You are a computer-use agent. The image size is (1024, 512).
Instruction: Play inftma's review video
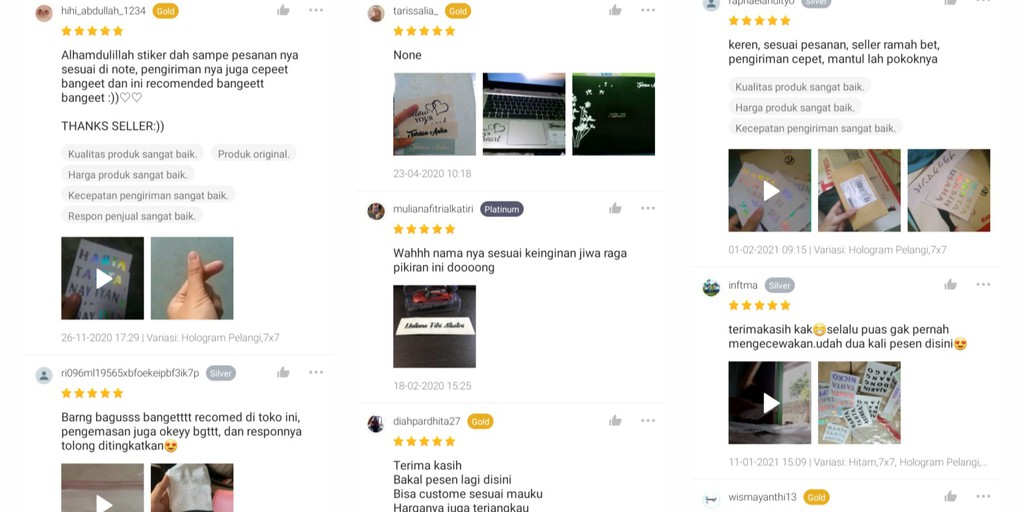(769, 403)
